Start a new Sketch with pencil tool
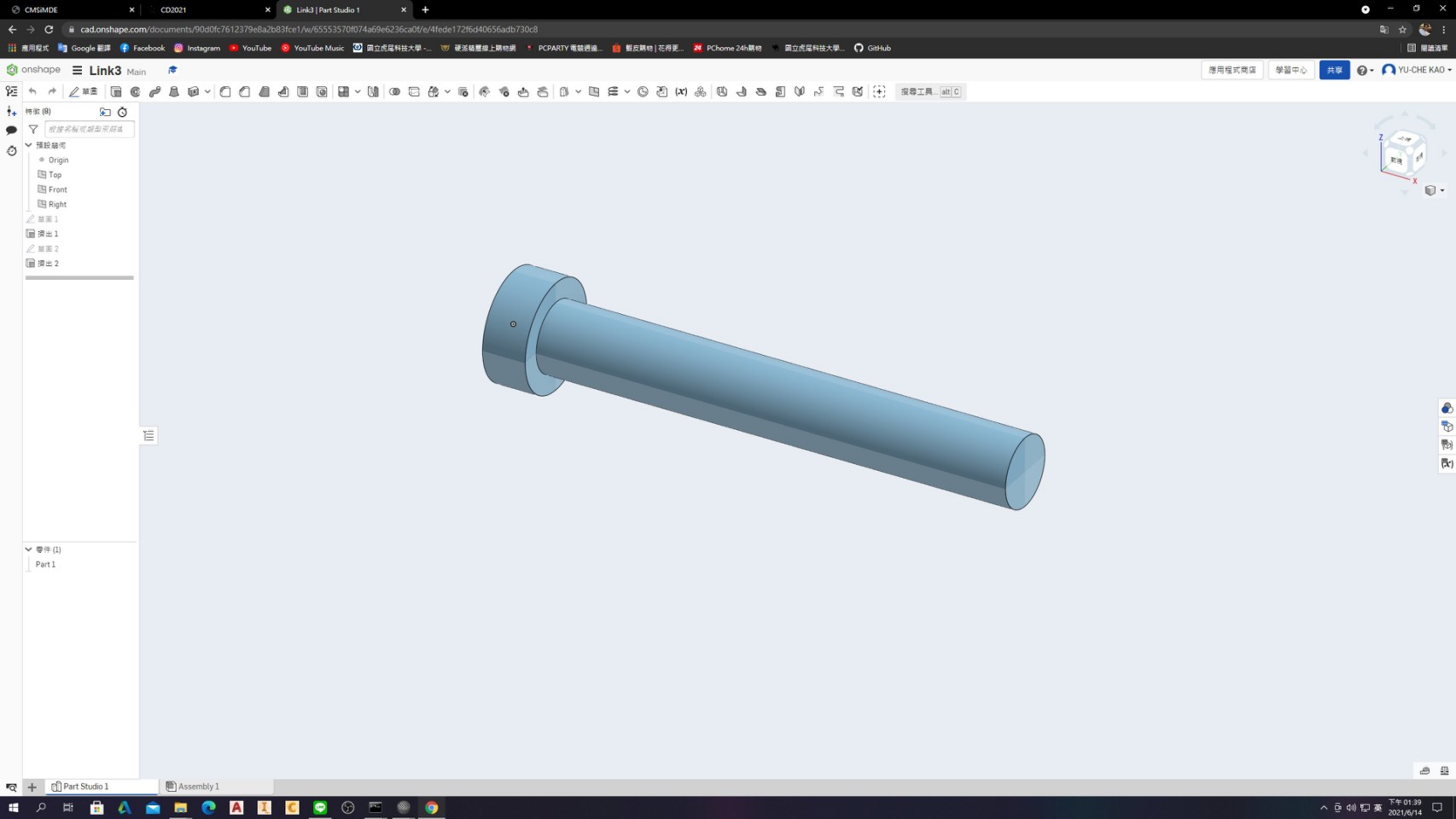This screenshot has height=819, width=1456. (x=83, y=91)
